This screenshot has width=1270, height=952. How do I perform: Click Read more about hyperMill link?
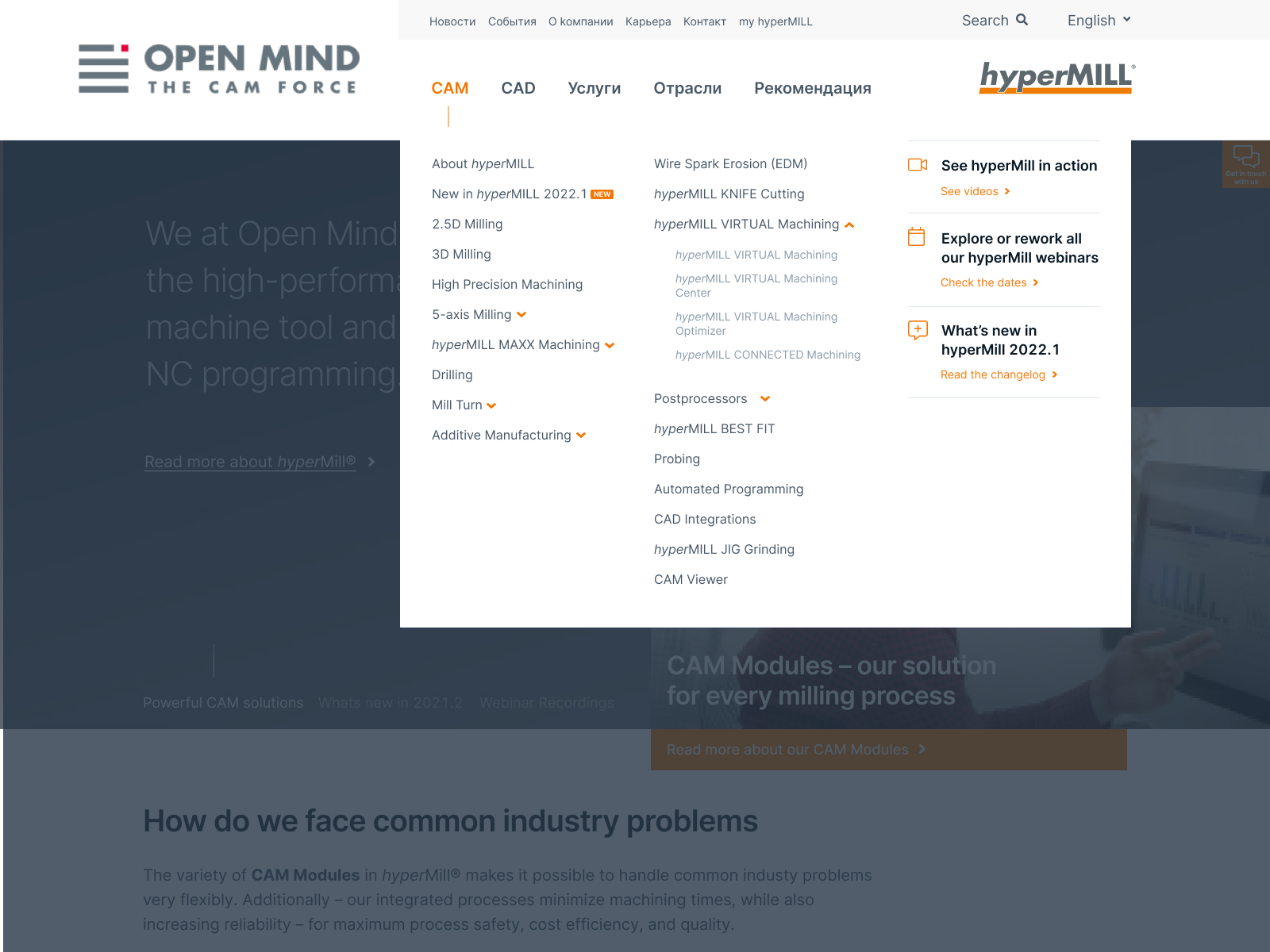click(x=260, y=462)
